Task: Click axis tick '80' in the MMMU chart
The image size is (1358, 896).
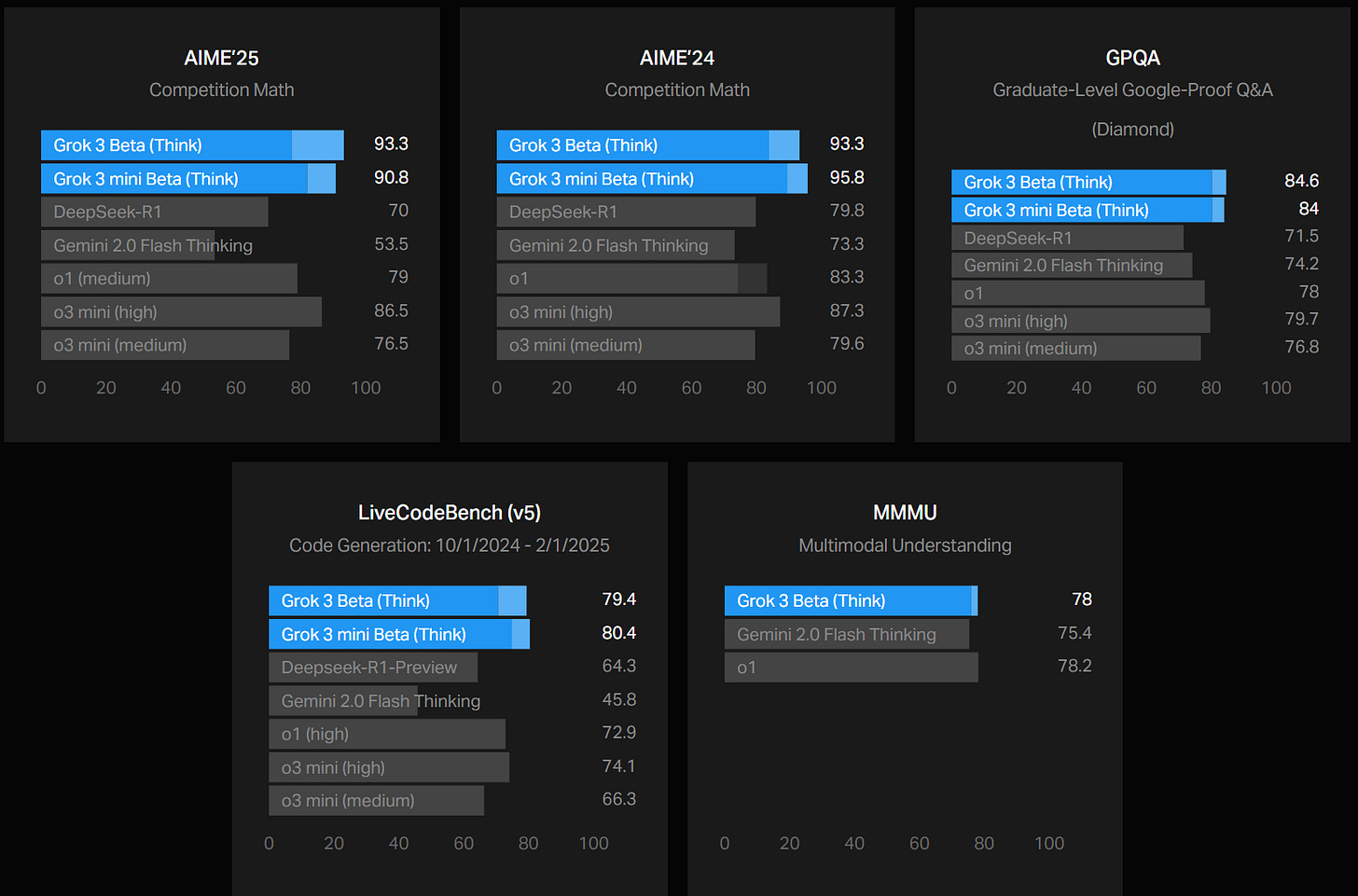Action: click(x=984, y=844)
